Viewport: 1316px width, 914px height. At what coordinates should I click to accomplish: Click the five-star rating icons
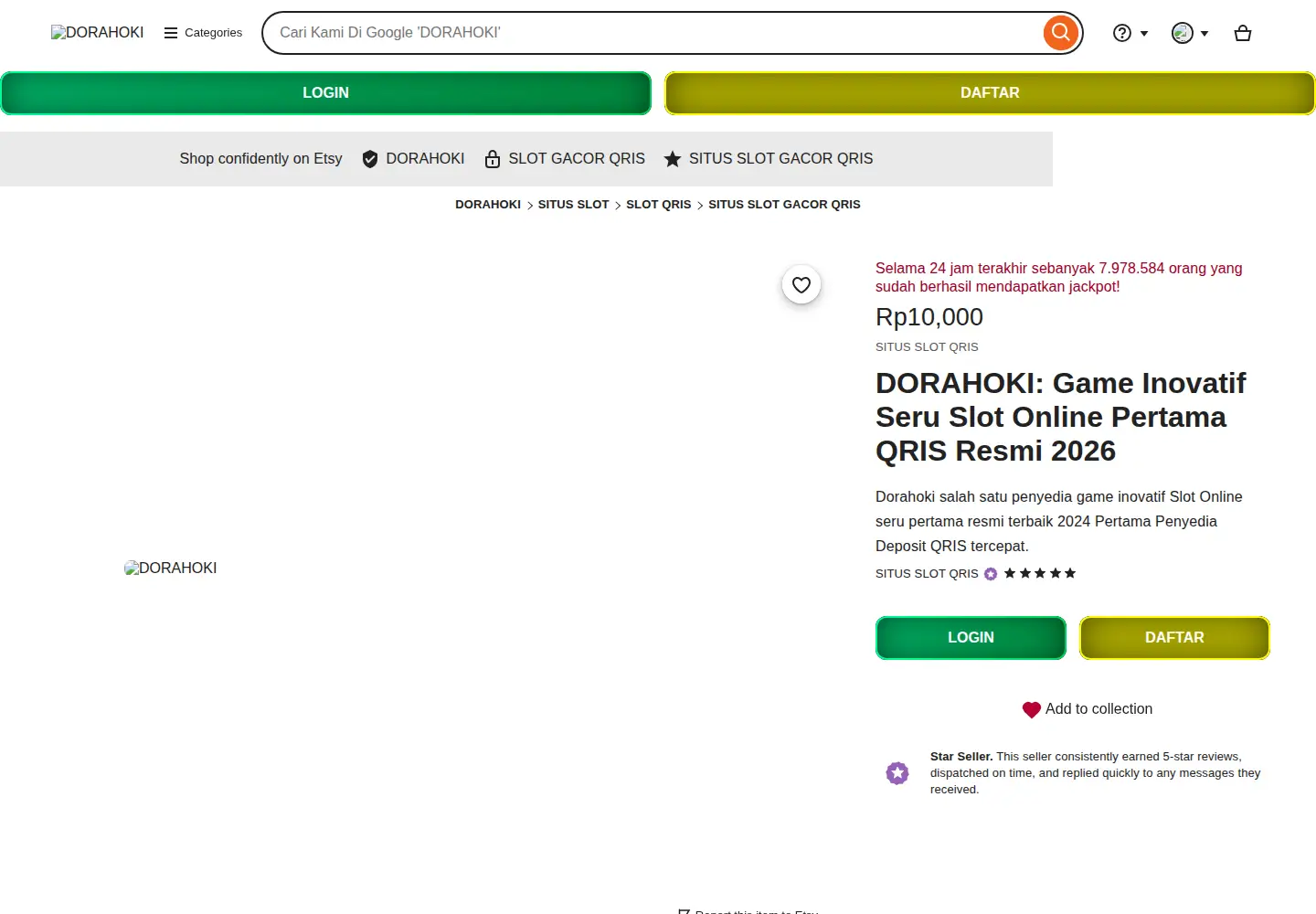tap(1040, 574)
